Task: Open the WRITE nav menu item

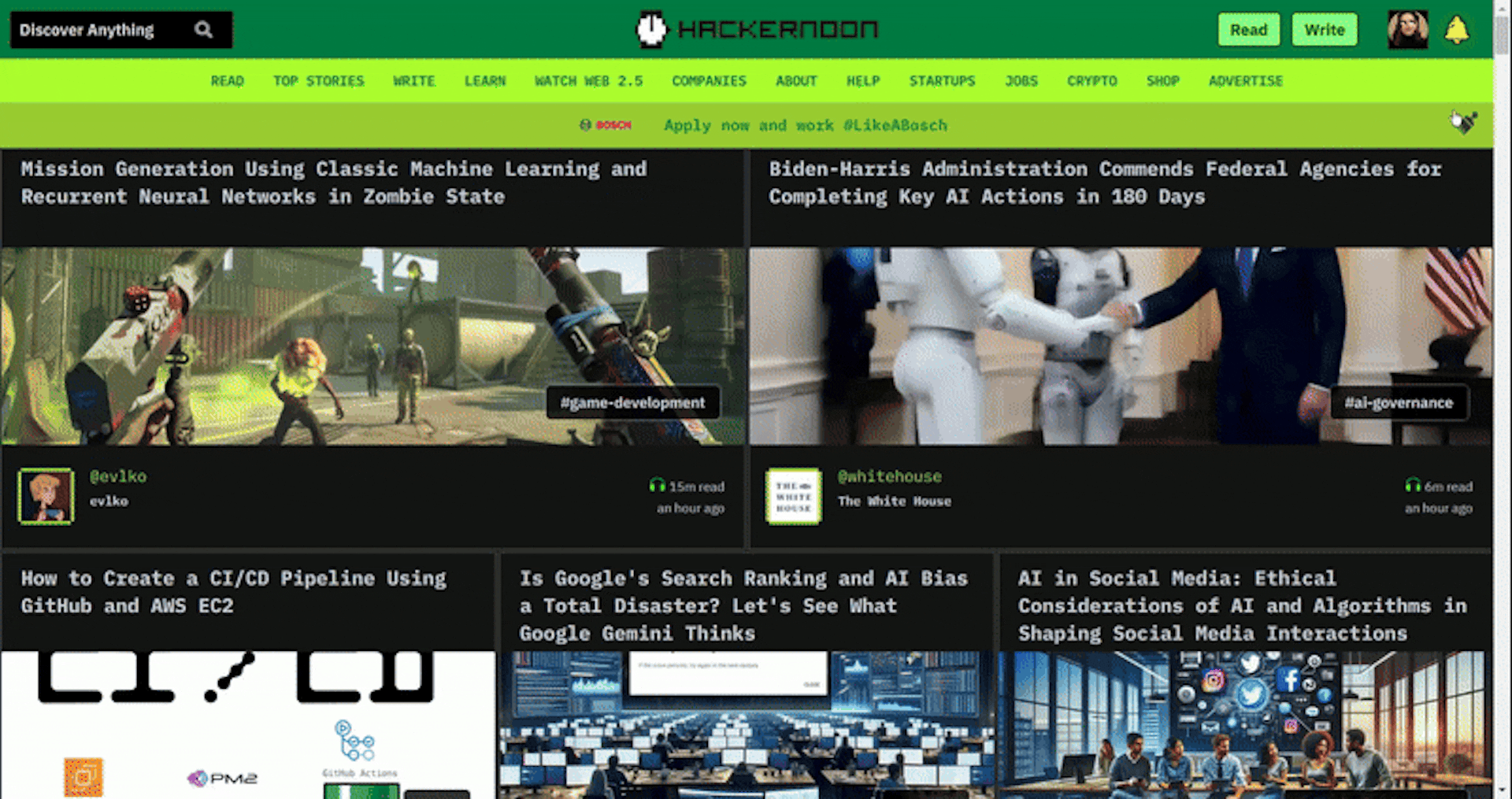Action: (x=414, y=81)
